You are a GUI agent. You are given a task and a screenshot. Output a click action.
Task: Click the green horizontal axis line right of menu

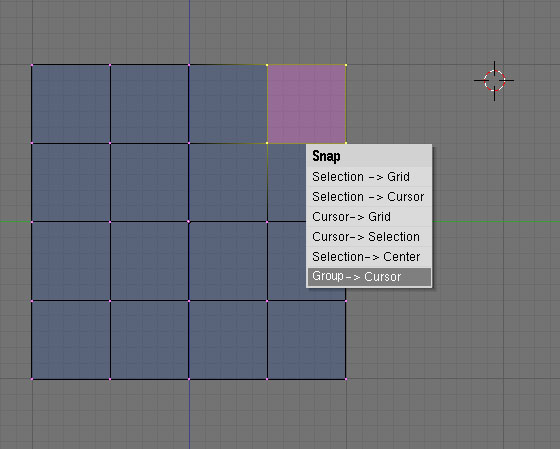pos(496,222)
